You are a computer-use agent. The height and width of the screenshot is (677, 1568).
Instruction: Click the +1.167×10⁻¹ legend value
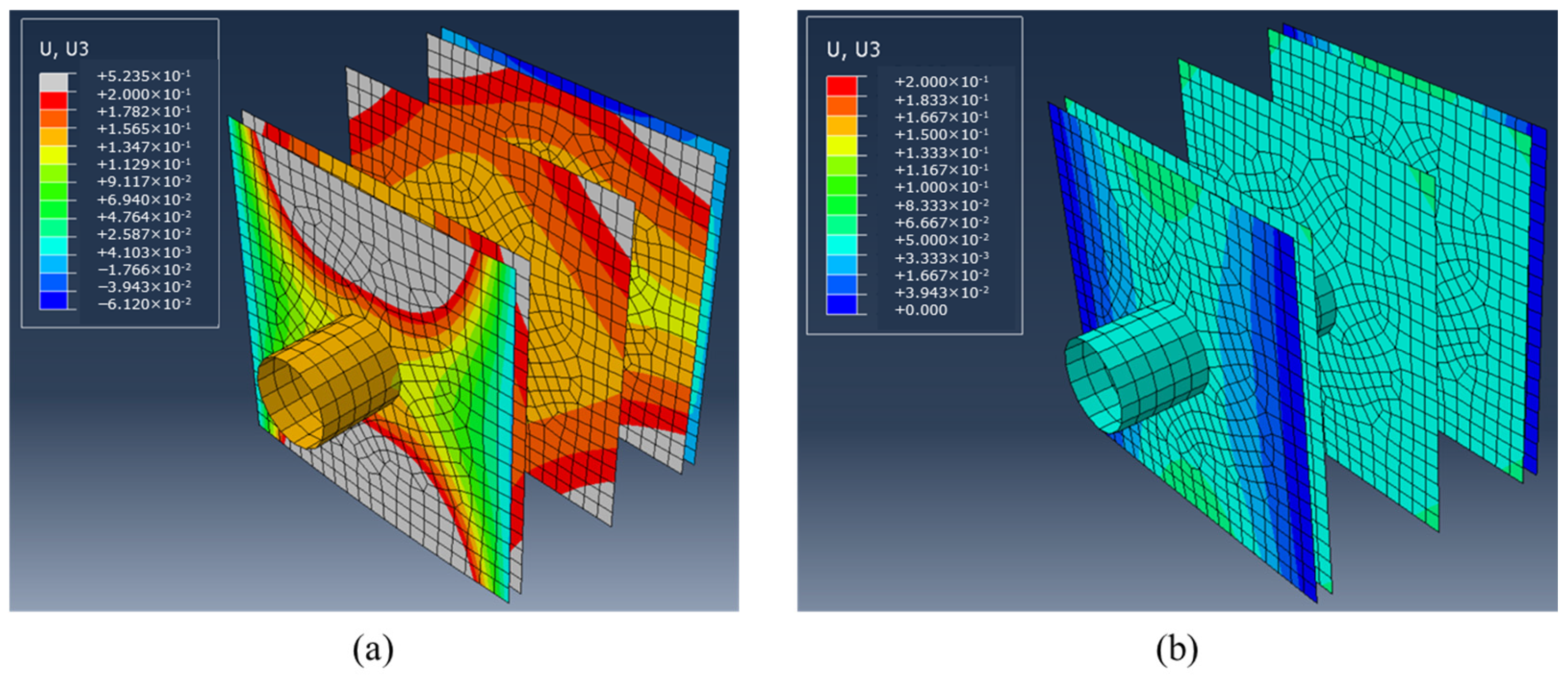point(941,170)
